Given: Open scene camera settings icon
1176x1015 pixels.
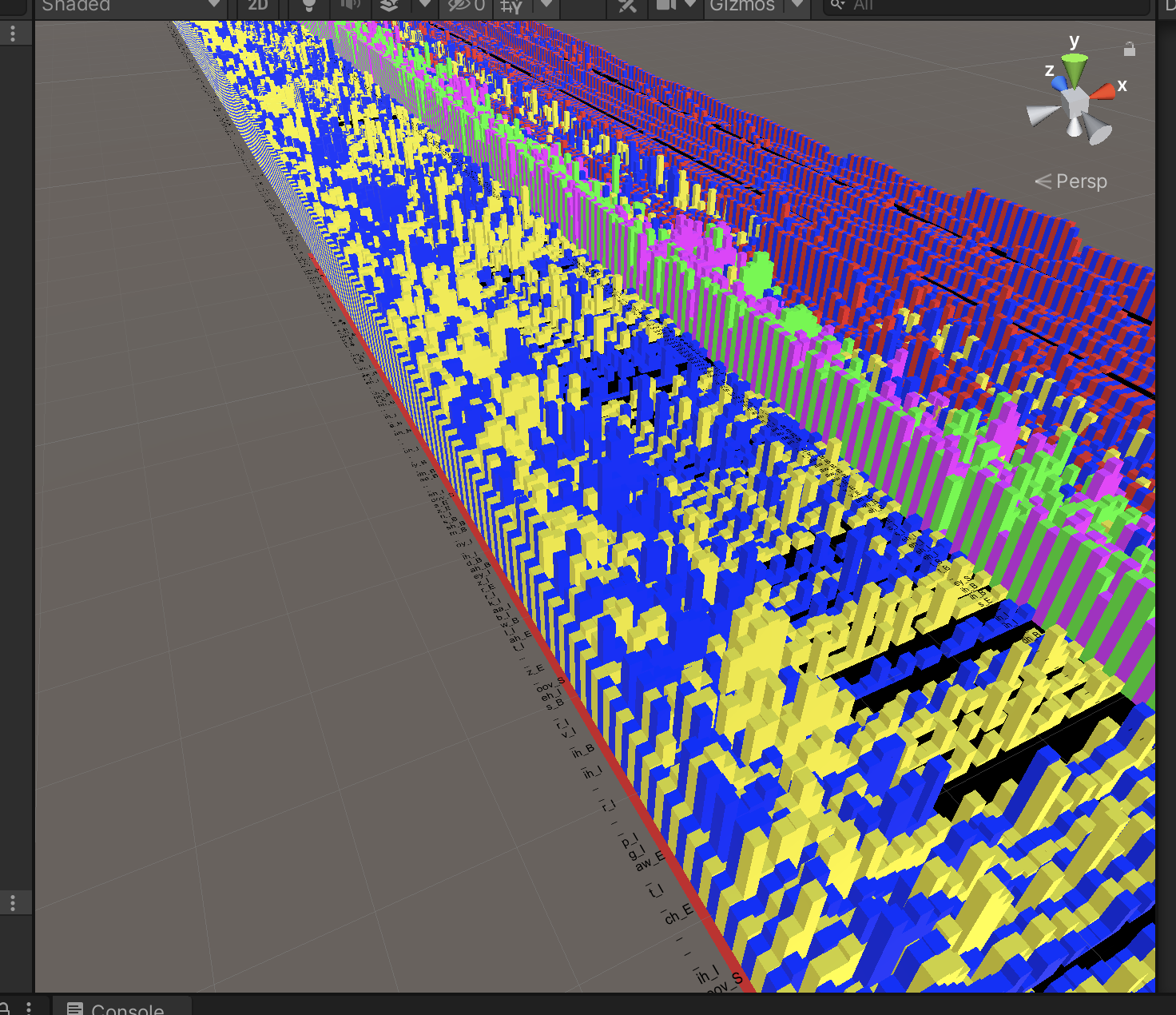Looking at the screenshot, I should tap(665, 6).
